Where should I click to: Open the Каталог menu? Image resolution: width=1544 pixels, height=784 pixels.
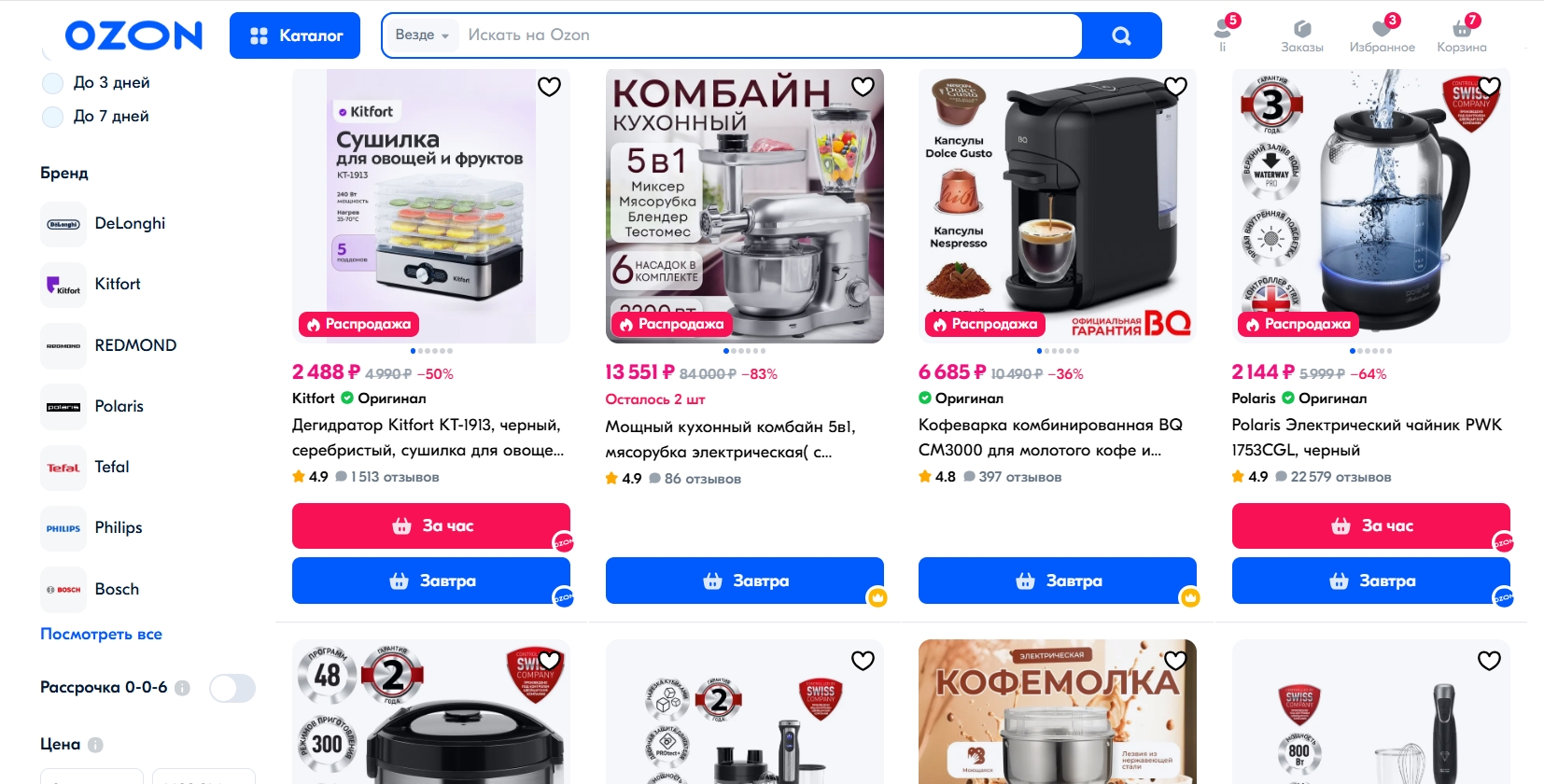[x=295, y=35]
